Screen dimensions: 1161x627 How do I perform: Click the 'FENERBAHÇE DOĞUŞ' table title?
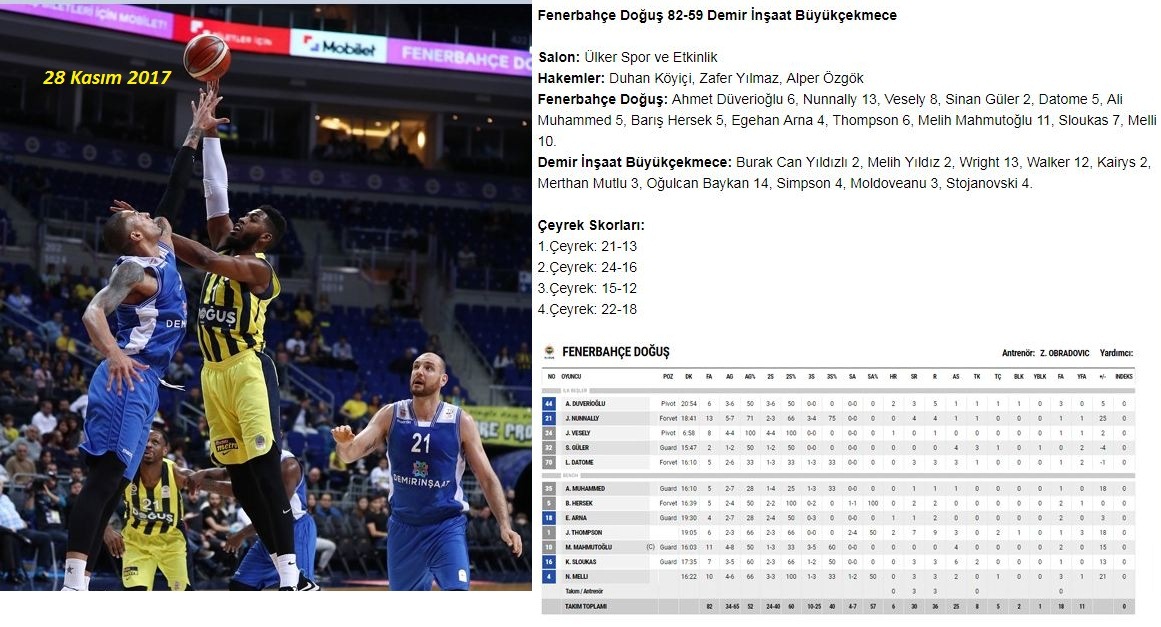[615, 352]
